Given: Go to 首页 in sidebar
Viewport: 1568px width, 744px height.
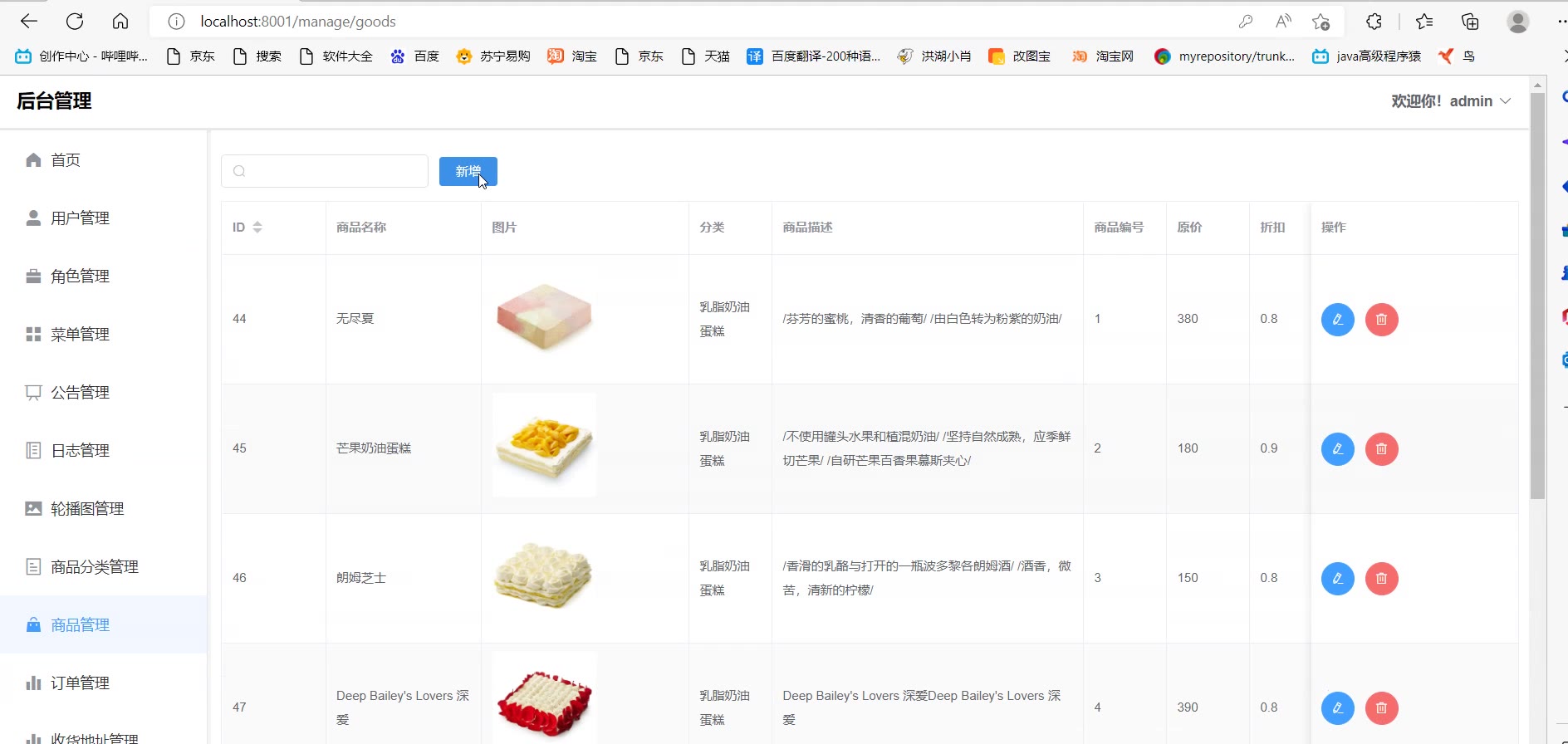Looking at the screenshot, I should 103,160.
